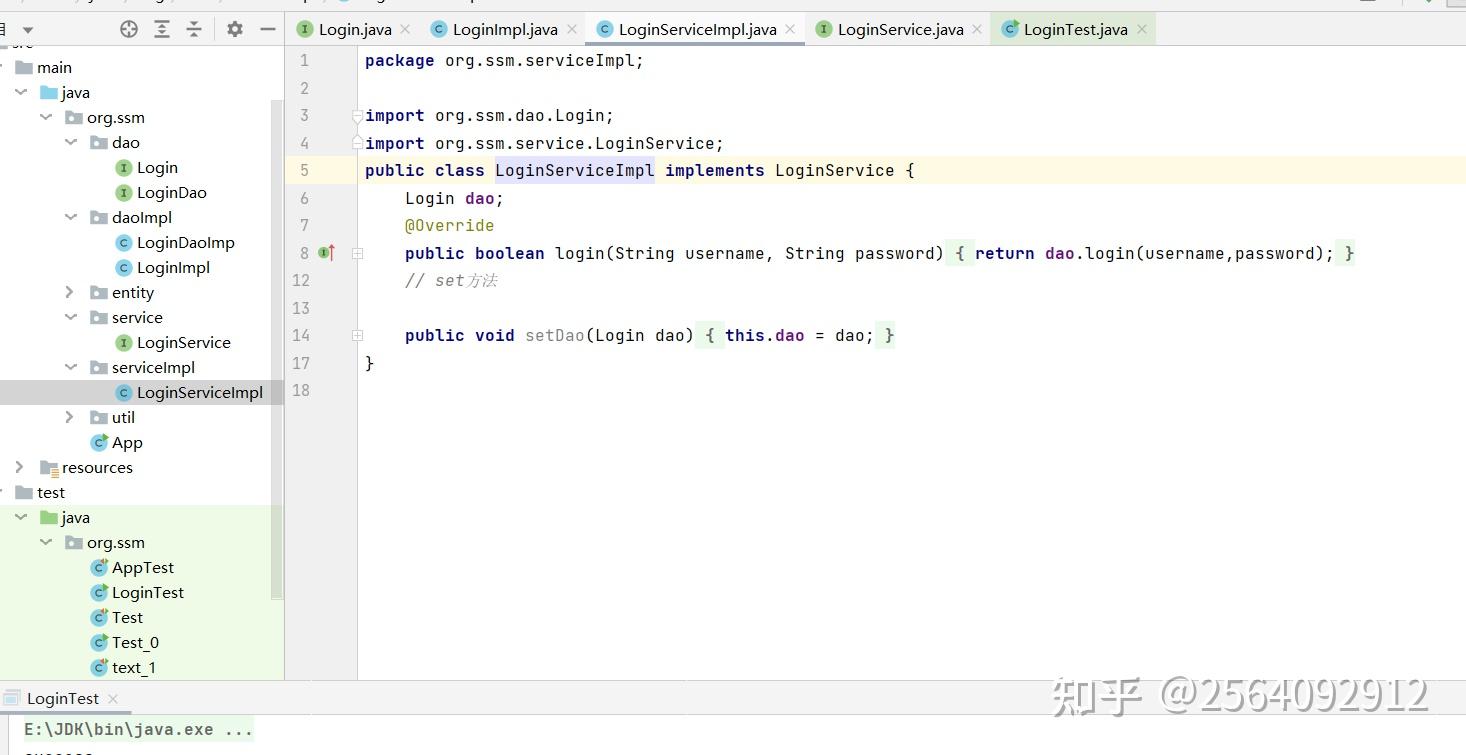This screenshot has width=1466, height=755.
Task: Click the E:\JDK\bin\java.exe command line in the console
Action: click(138, 730)
